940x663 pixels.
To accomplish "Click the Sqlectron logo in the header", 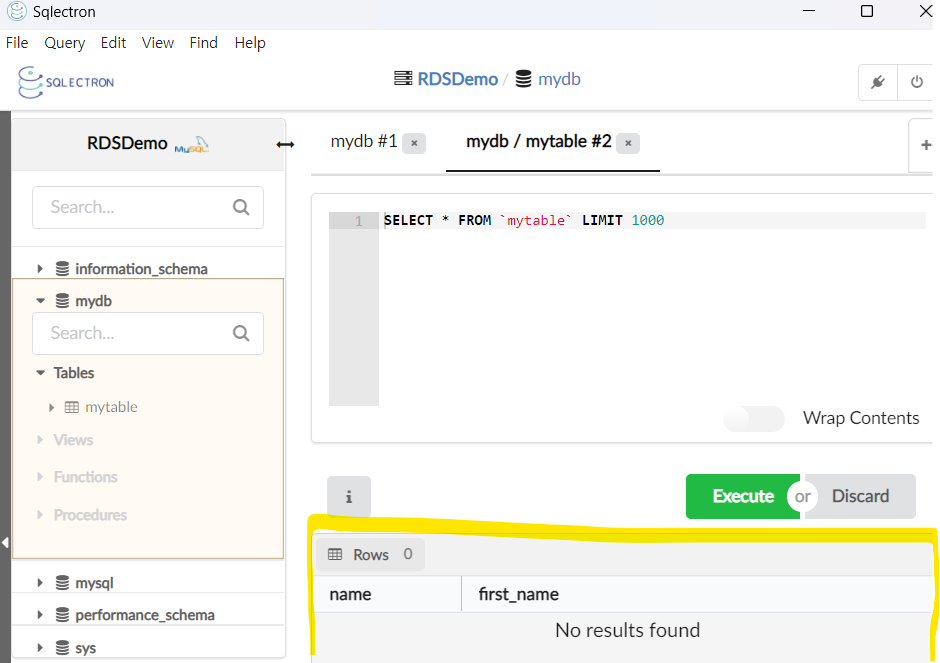I will (66, 82).
